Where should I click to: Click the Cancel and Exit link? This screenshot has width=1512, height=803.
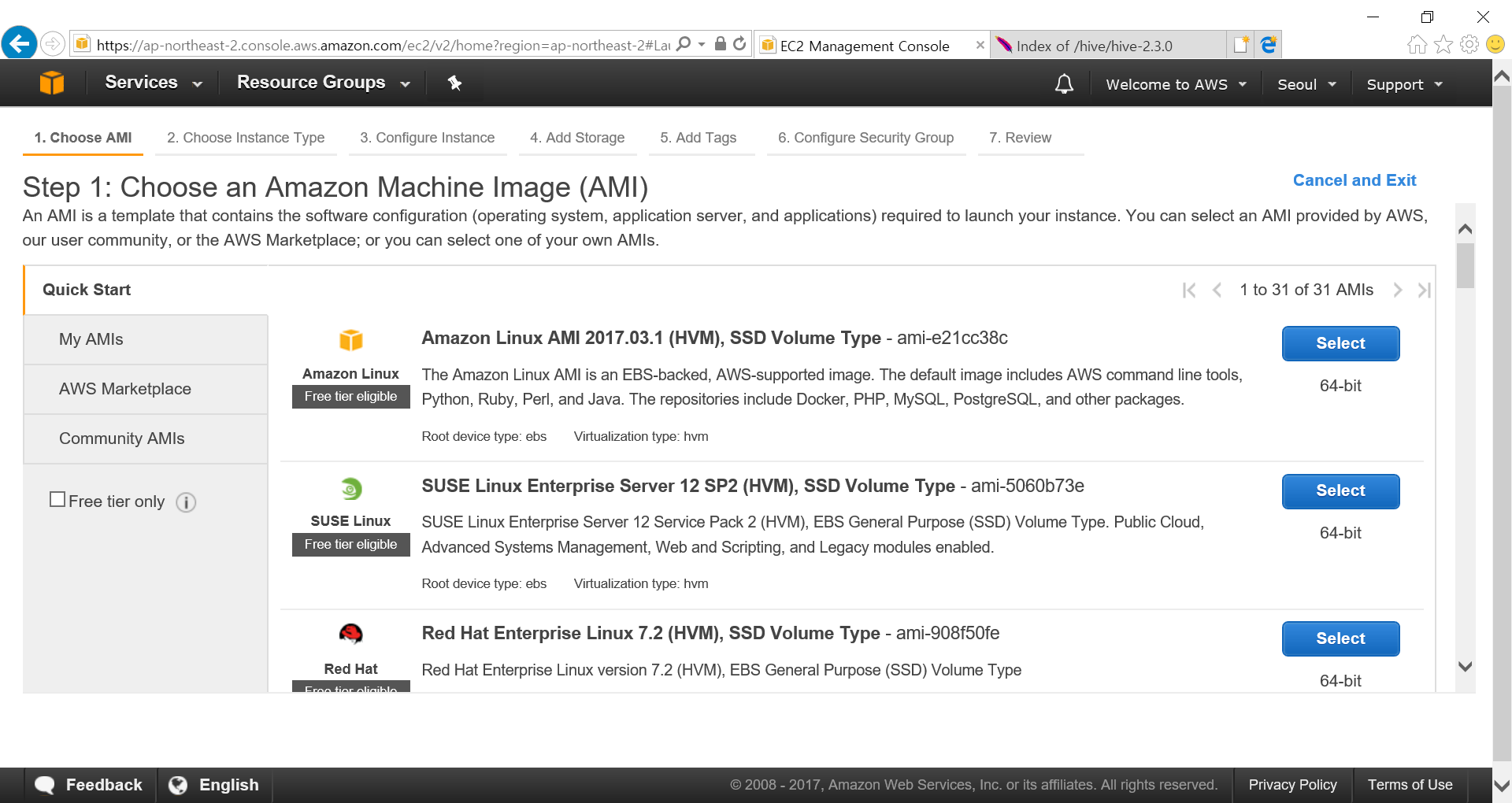click(1354, 180)
